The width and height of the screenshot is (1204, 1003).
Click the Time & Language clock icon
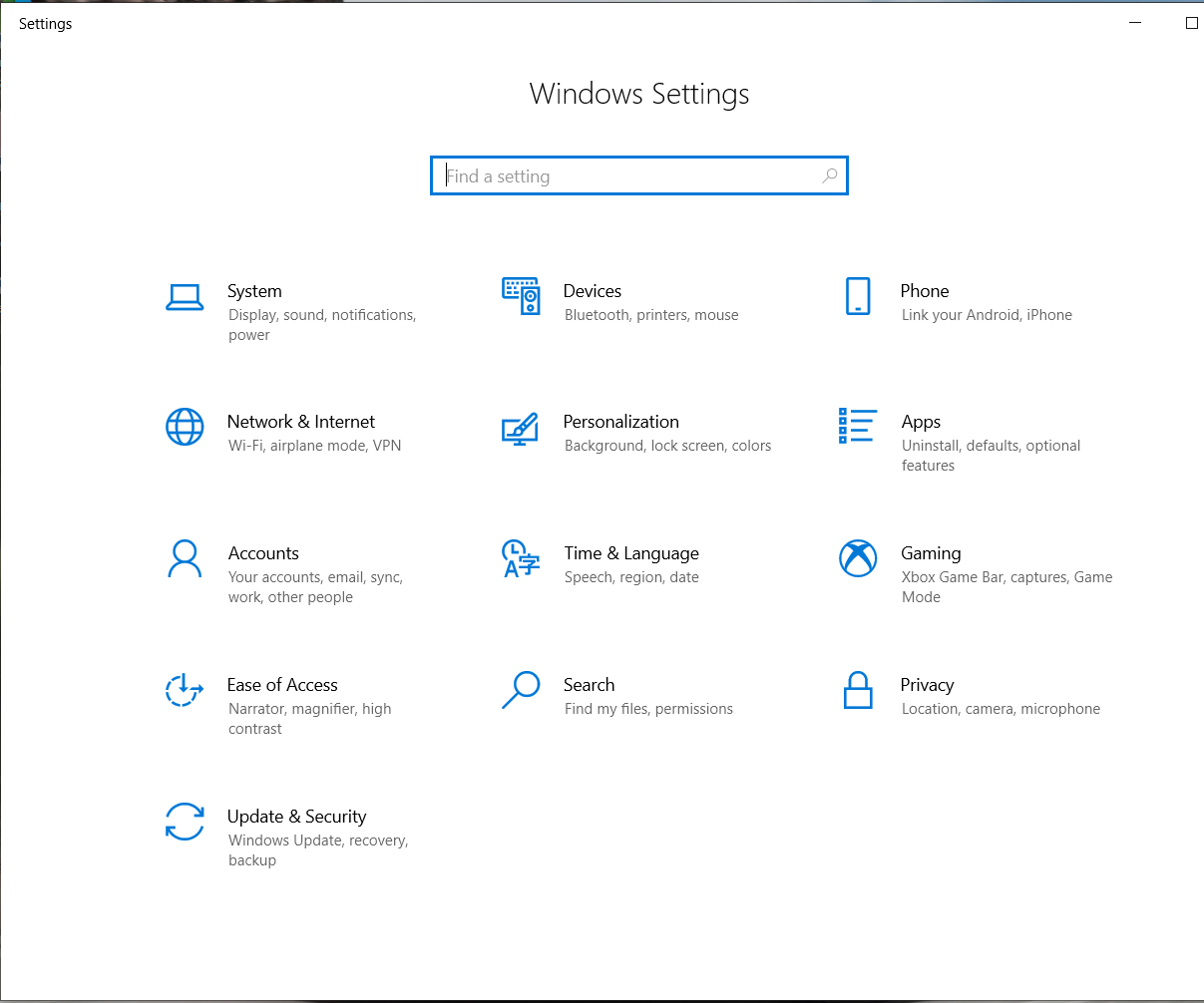coord(521,558)
